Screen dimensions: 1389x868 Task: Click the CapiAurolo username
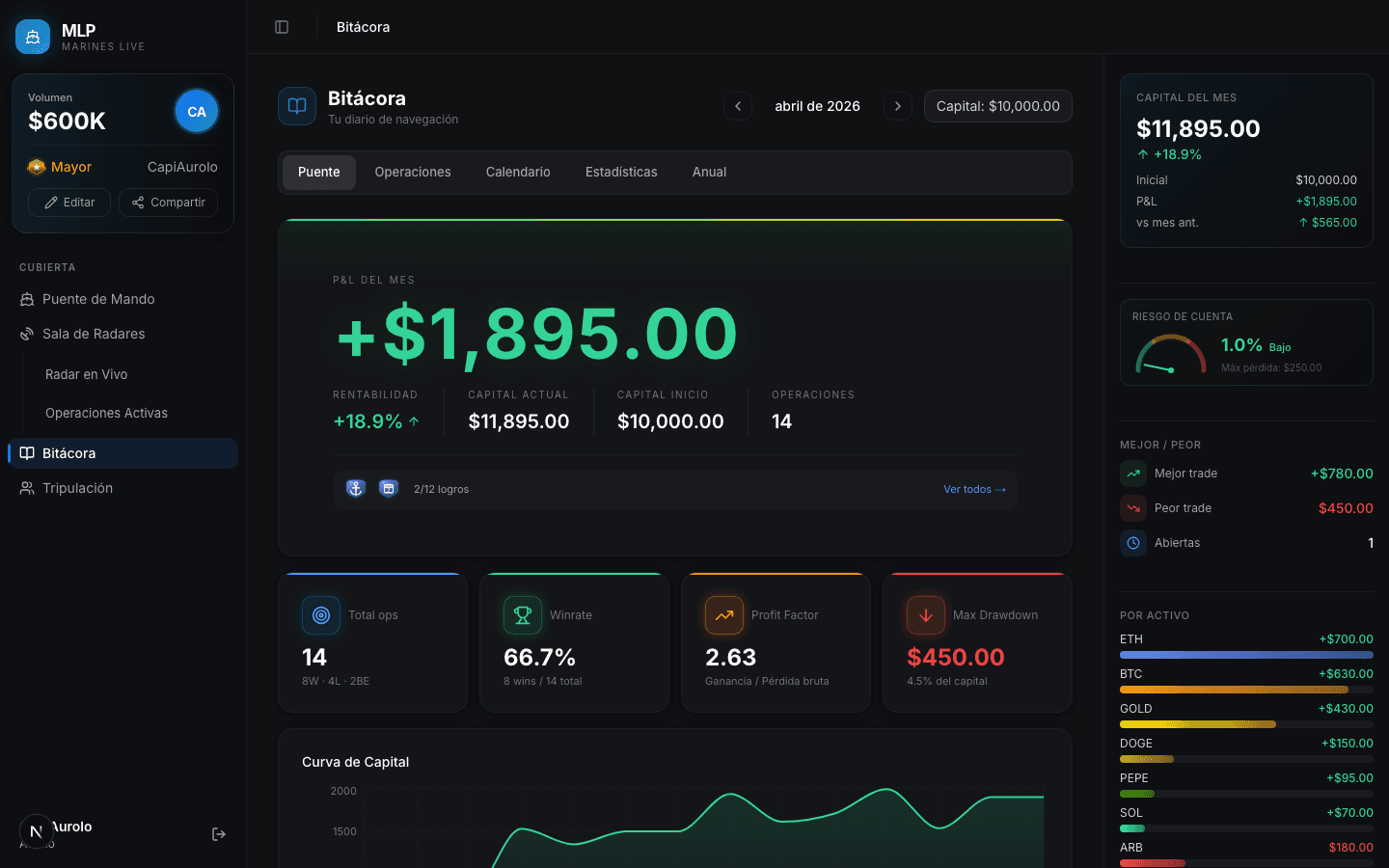point(182,167)
